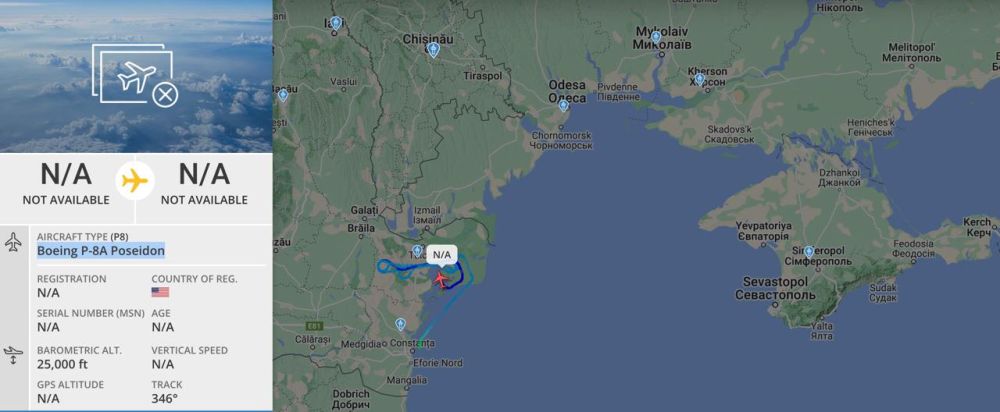Image resolution: width=1000 pixels, height=412 pixels.
Task: Open the altitude section side icon
Action: [x=13, y=355]
